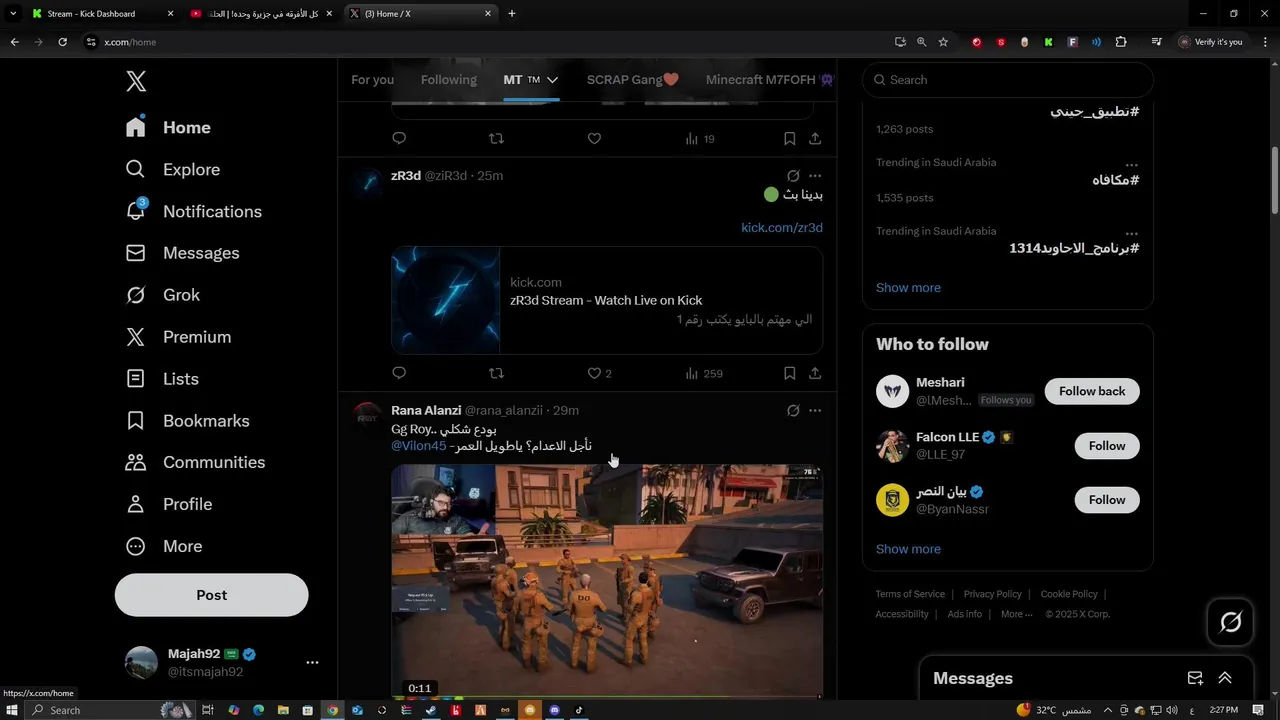Click the Post button

(211, 595)
